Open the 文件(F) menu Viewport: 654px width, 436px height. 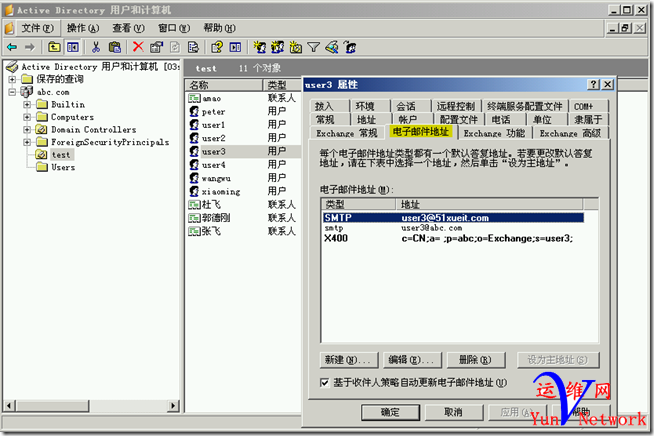point(38,28)
